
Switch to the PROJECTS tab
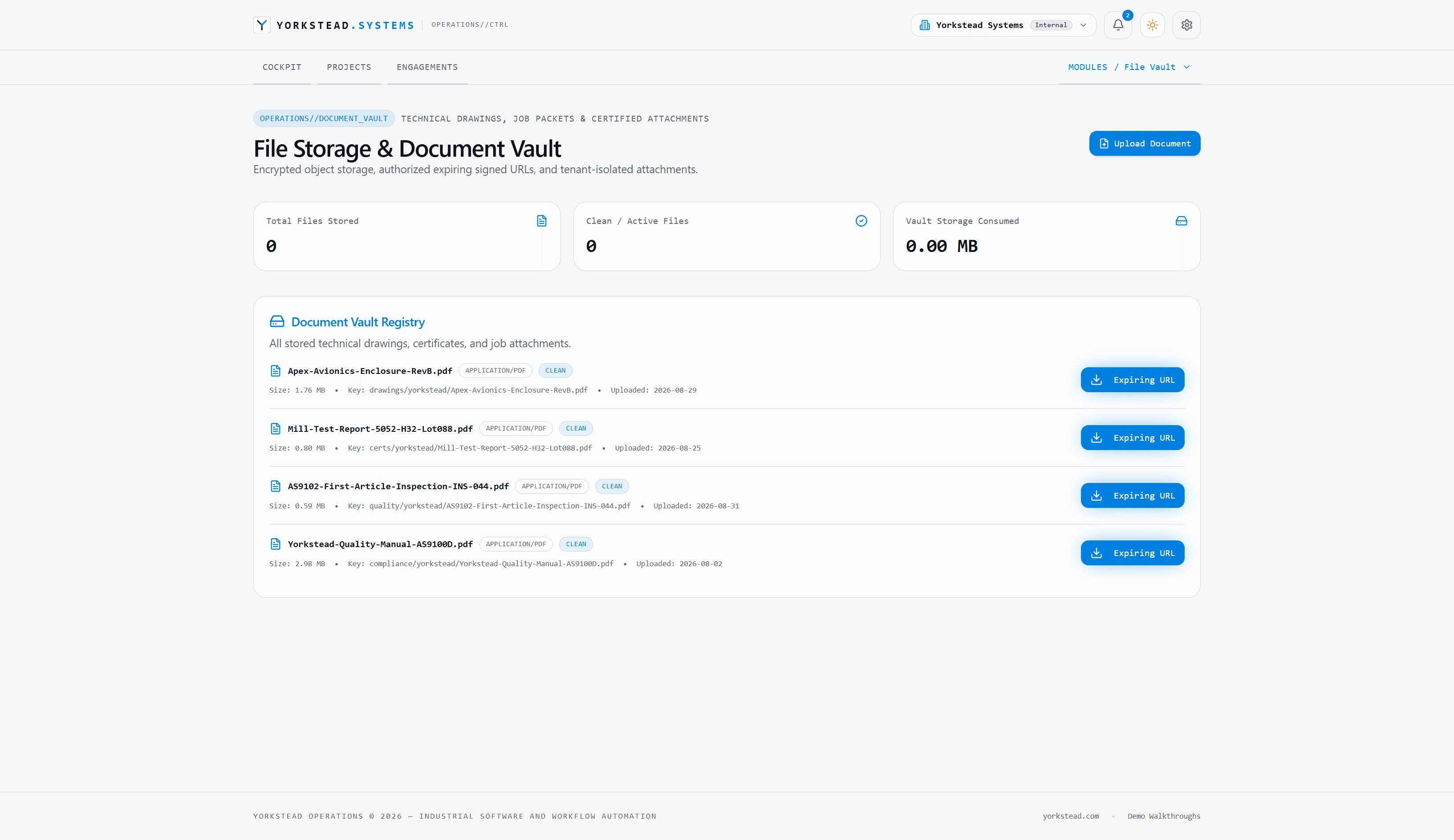point(349,67)
